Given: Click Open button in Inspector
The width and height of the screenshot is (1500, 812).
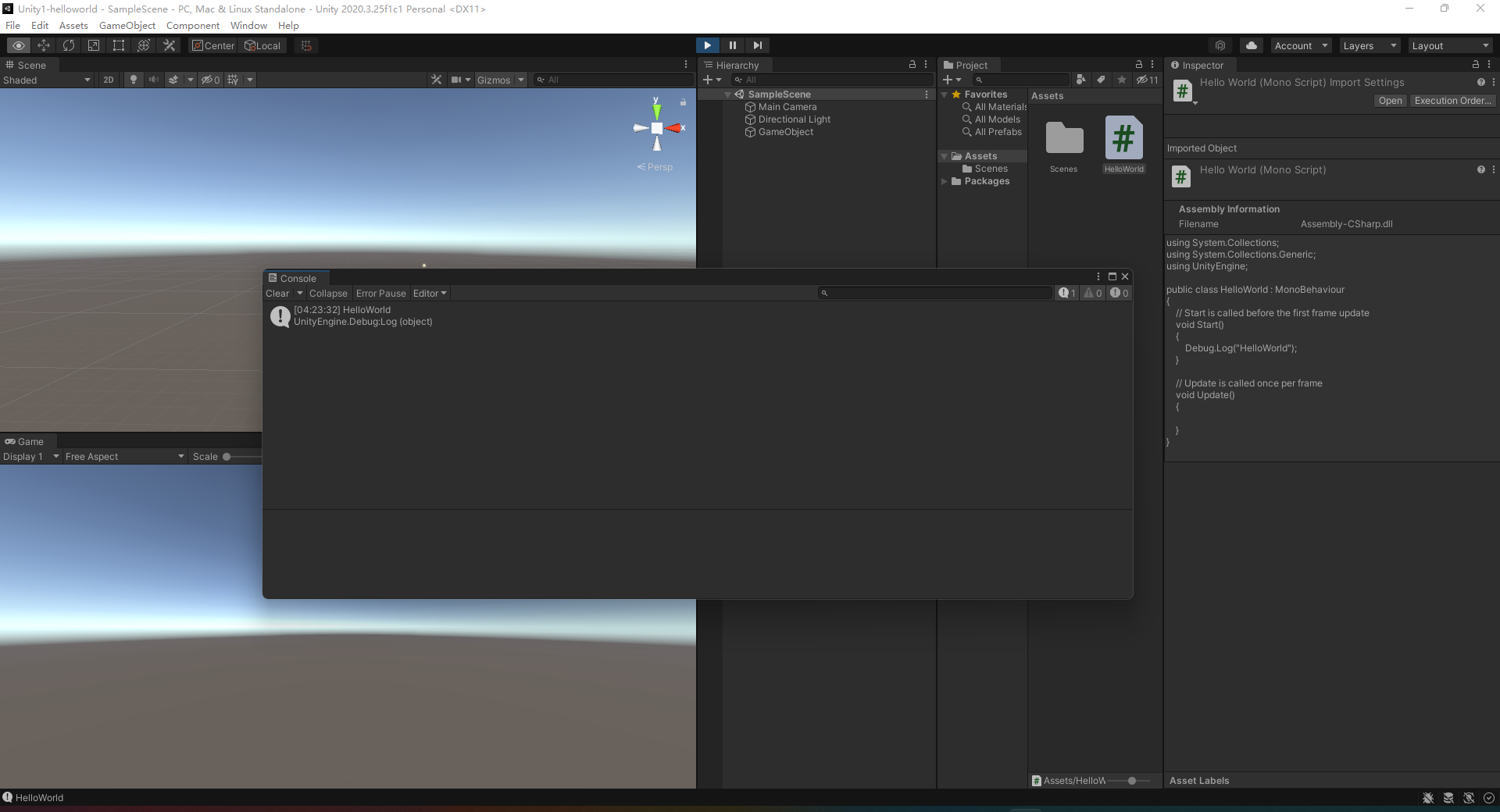Looking at the screenshot, I should point(1390,101).
